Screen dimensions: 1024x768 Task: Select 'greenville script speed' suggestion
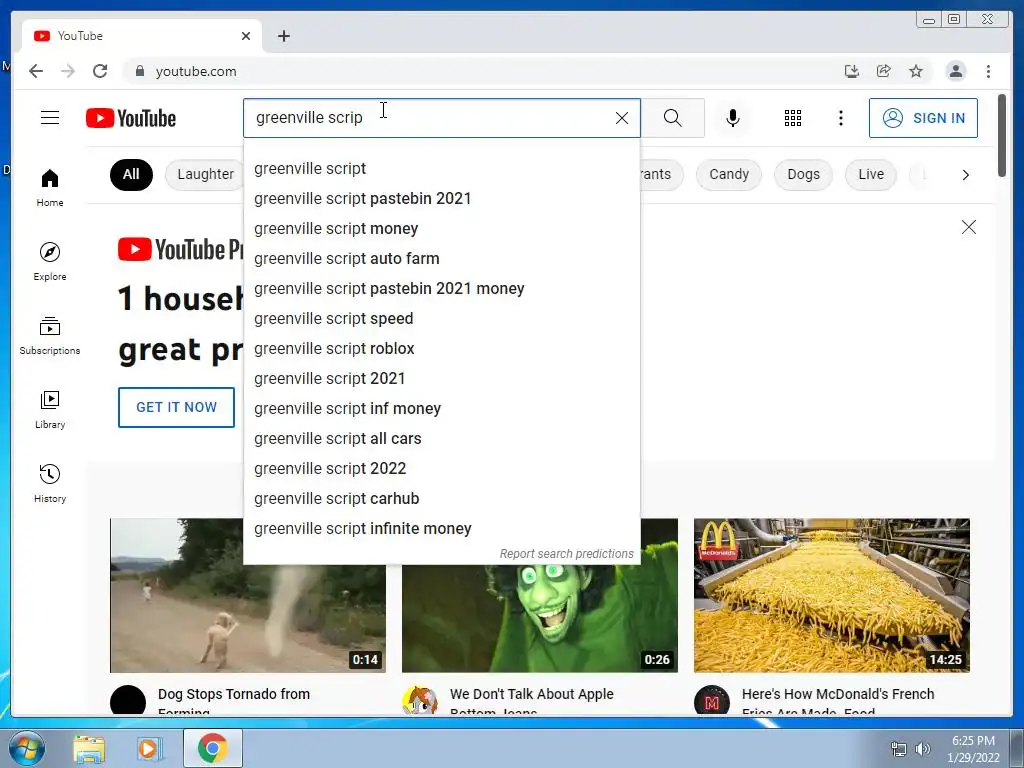coord(441,319)
